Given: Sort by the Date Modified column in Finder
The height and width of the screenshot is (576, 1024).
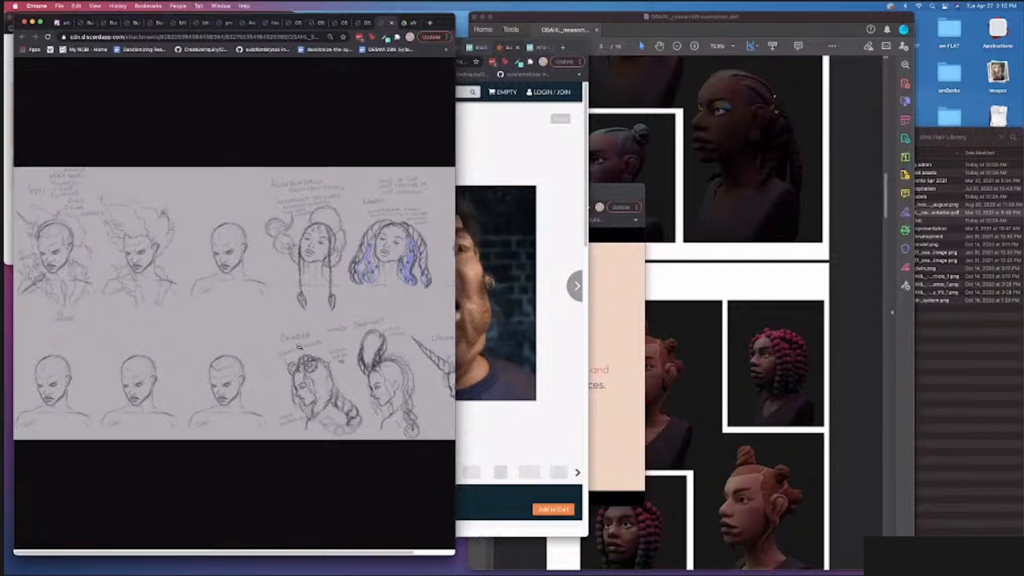Looking at the screenshot, I should coord(980,153).
